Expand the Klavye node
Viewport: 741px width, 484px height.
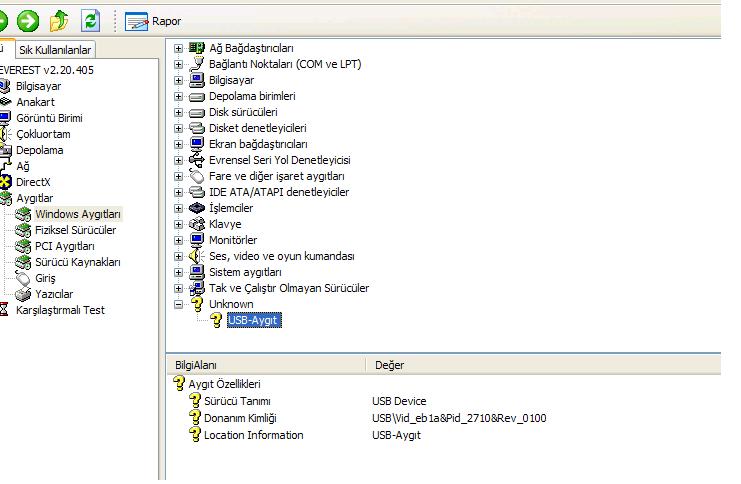pyautogui.click(x=178, y=225)
